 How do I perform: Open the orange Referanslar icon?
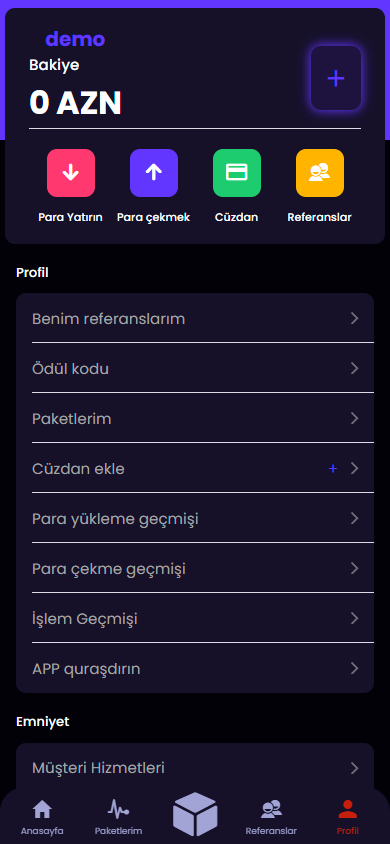coord(320,173)
